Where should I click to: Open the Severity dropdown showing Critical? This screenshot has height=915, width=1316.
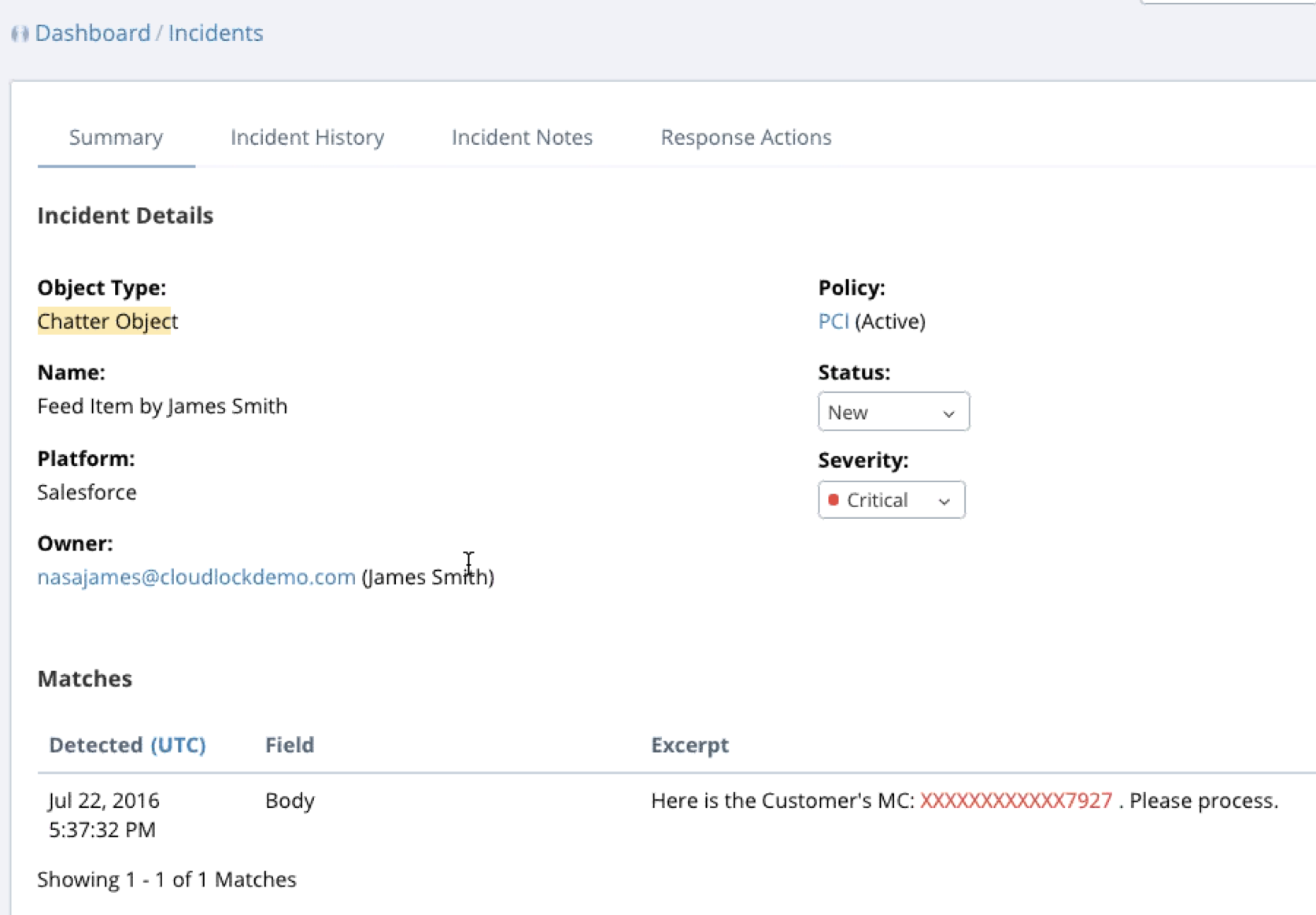coord(891,500)
